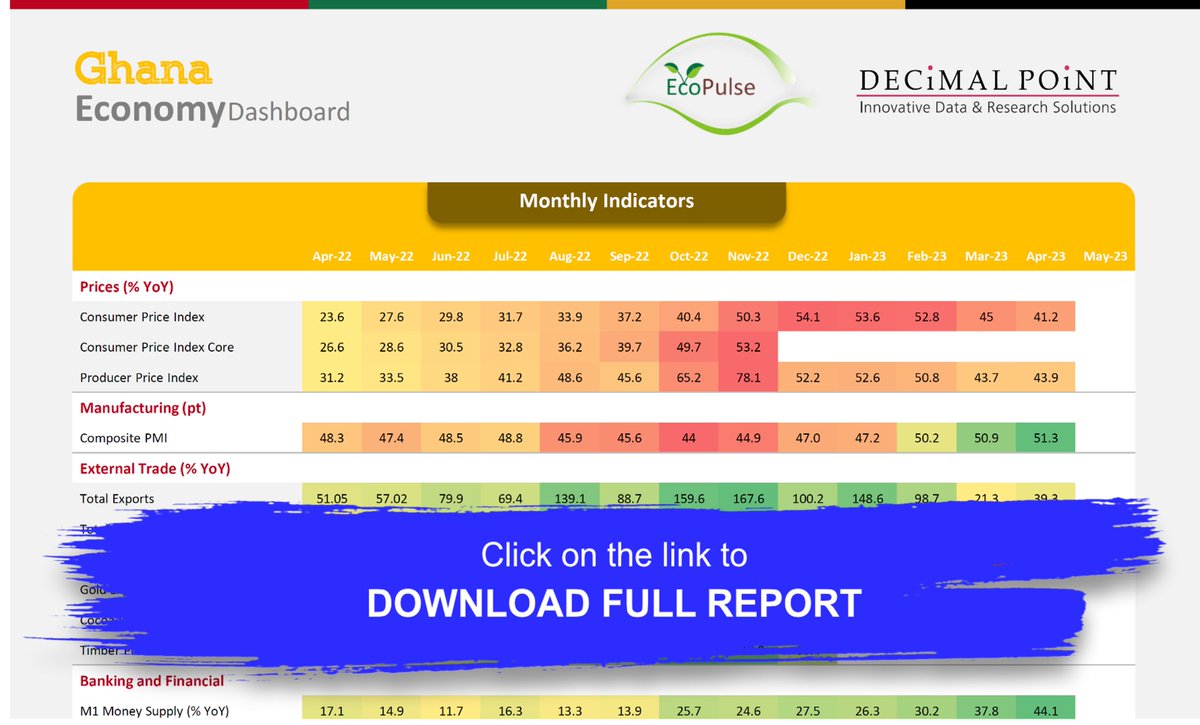Click Consumer Price Index value 45 for Mar-23
Viewport: 1200px width, 725px height.
click(986, 317)
